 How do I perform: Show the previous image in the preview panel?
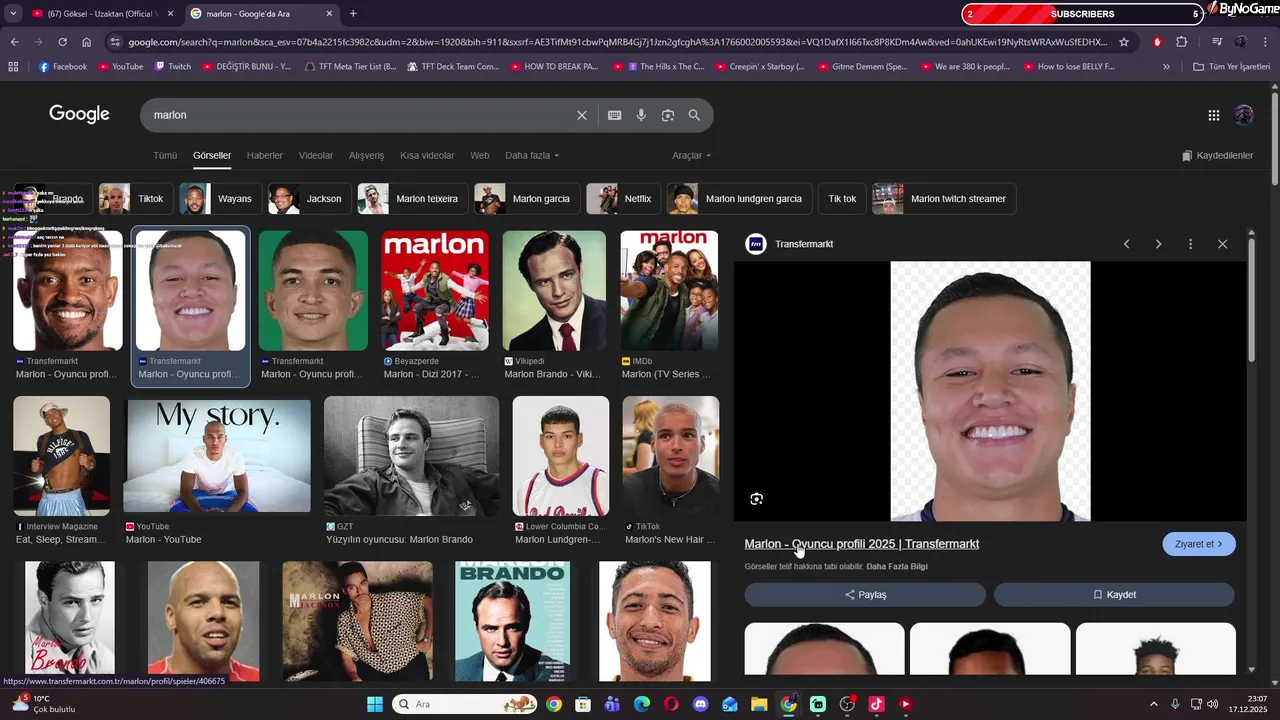(x=1126, y=244)
